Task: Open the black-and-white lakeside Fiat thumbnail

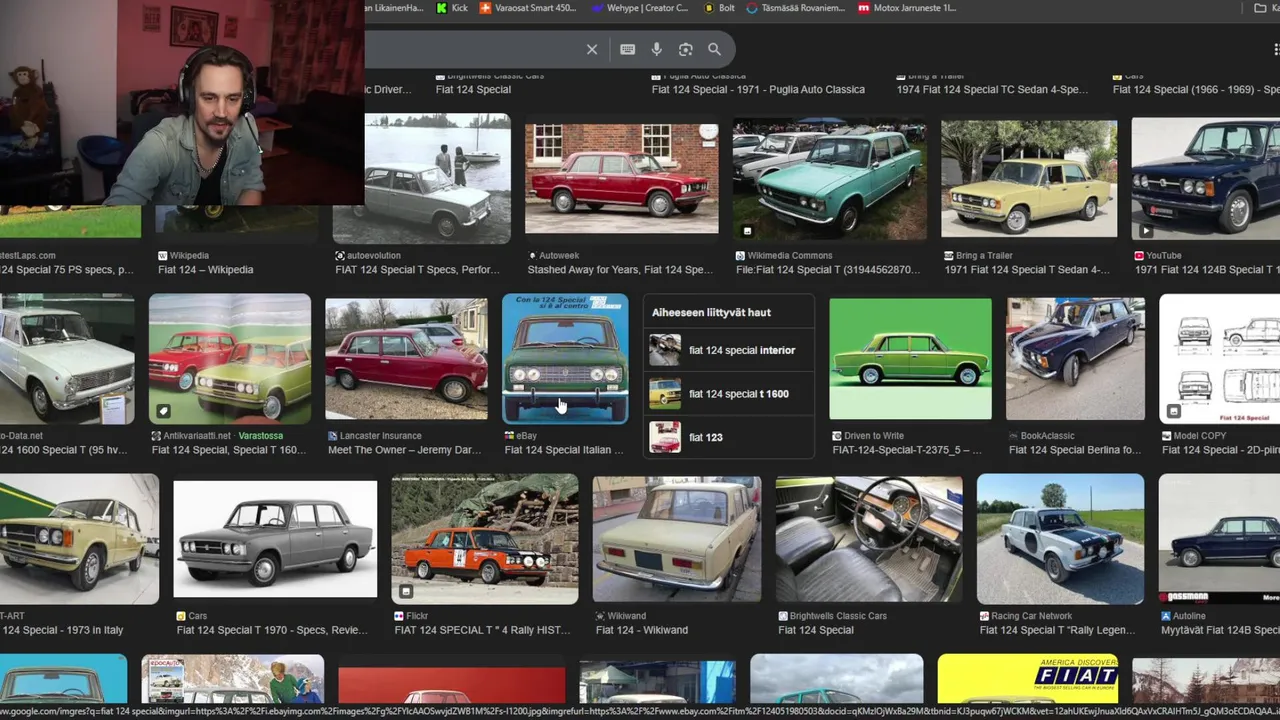Action: (x=421, y=179)
